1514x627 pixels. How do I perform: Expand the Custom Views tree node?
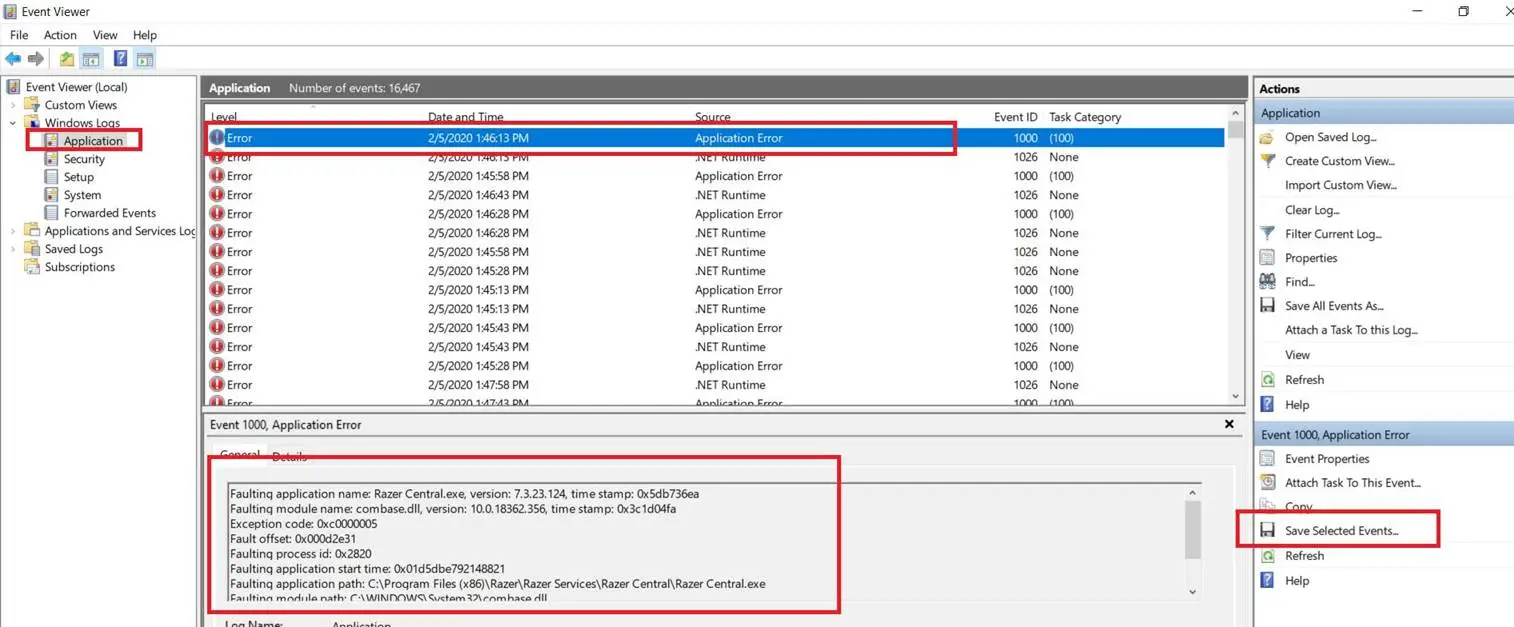pos(13,105)
